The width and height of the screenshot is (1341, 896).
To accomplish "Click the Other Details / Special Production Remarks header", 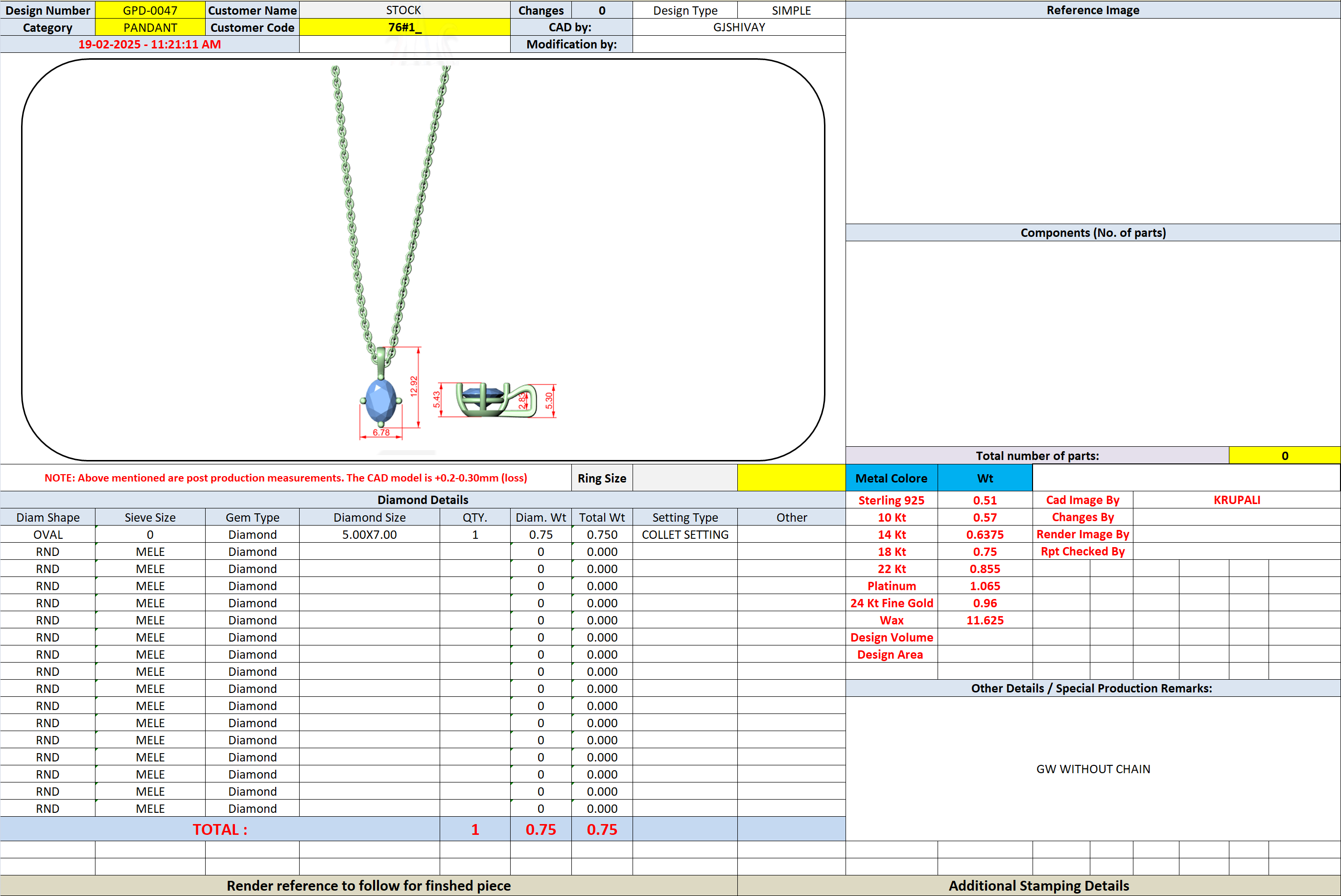I will [1092, 688].
